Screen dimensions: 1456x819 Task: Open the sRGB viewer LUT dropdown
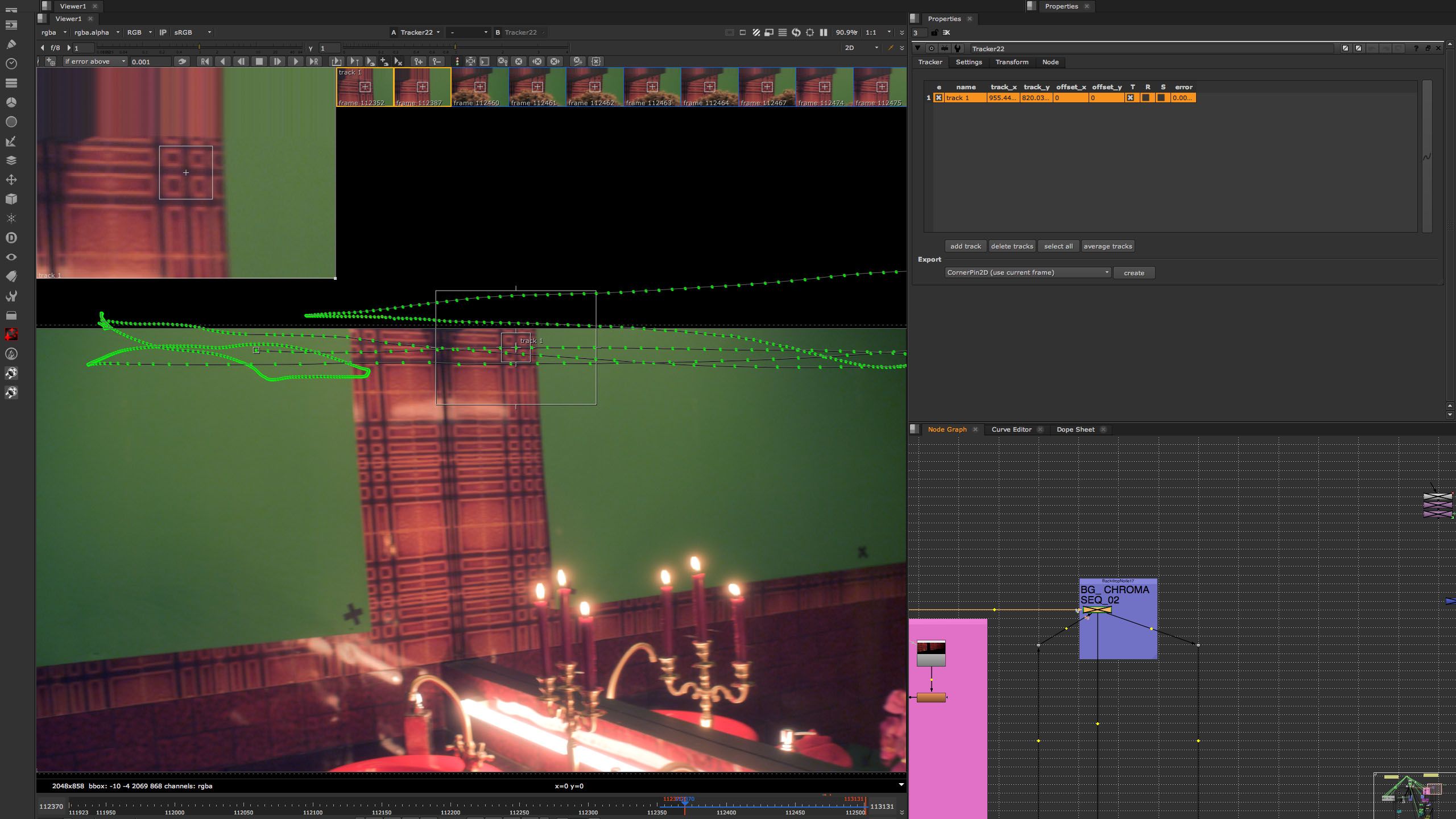point(192,32)
